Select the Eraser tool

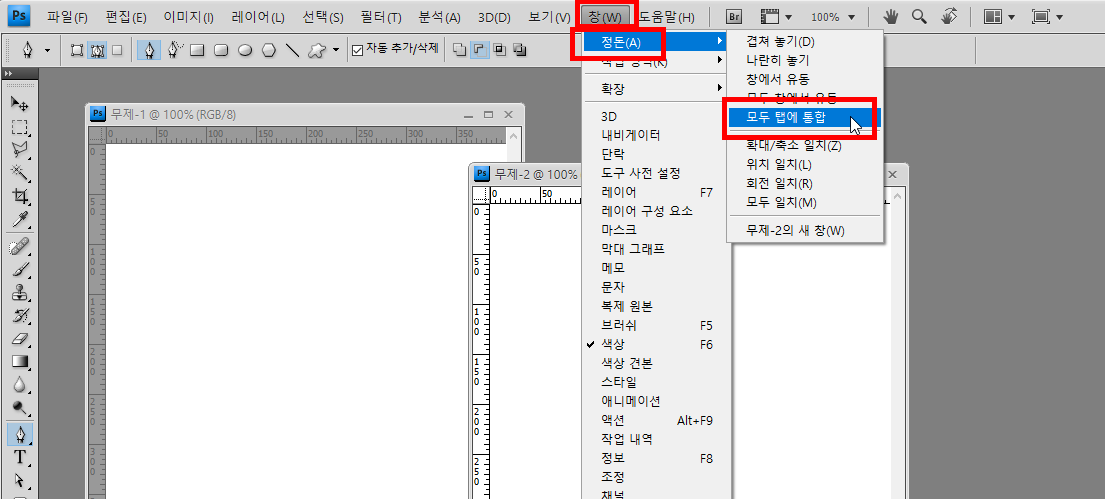tap(20, 339)
